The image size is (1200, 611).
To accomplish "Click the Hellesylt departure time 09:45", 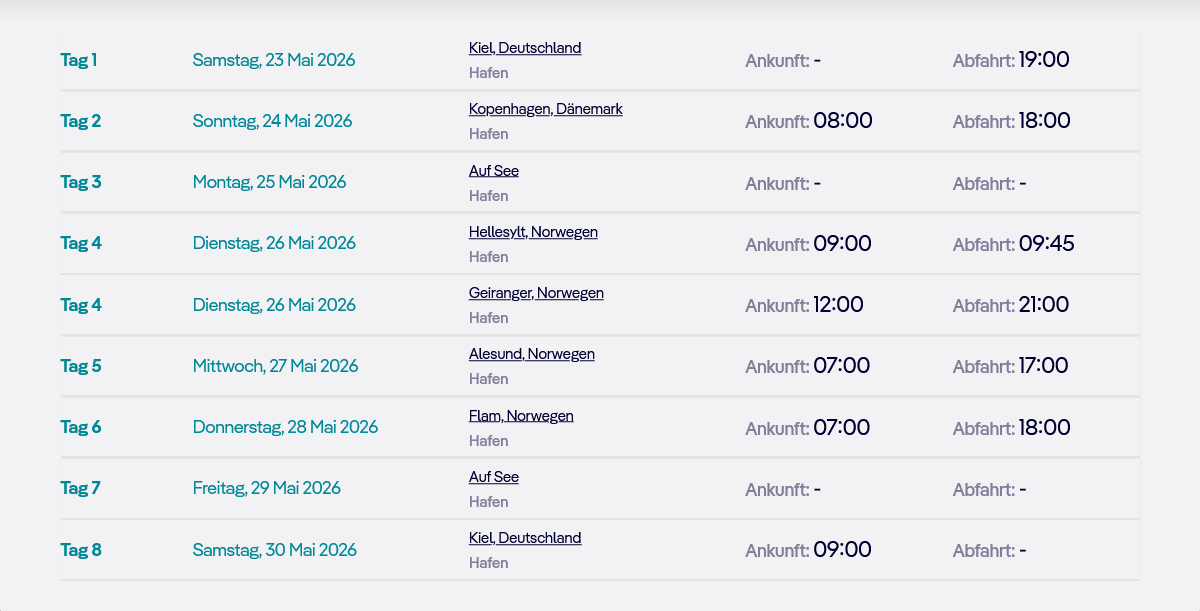I will click(1046, 243).
